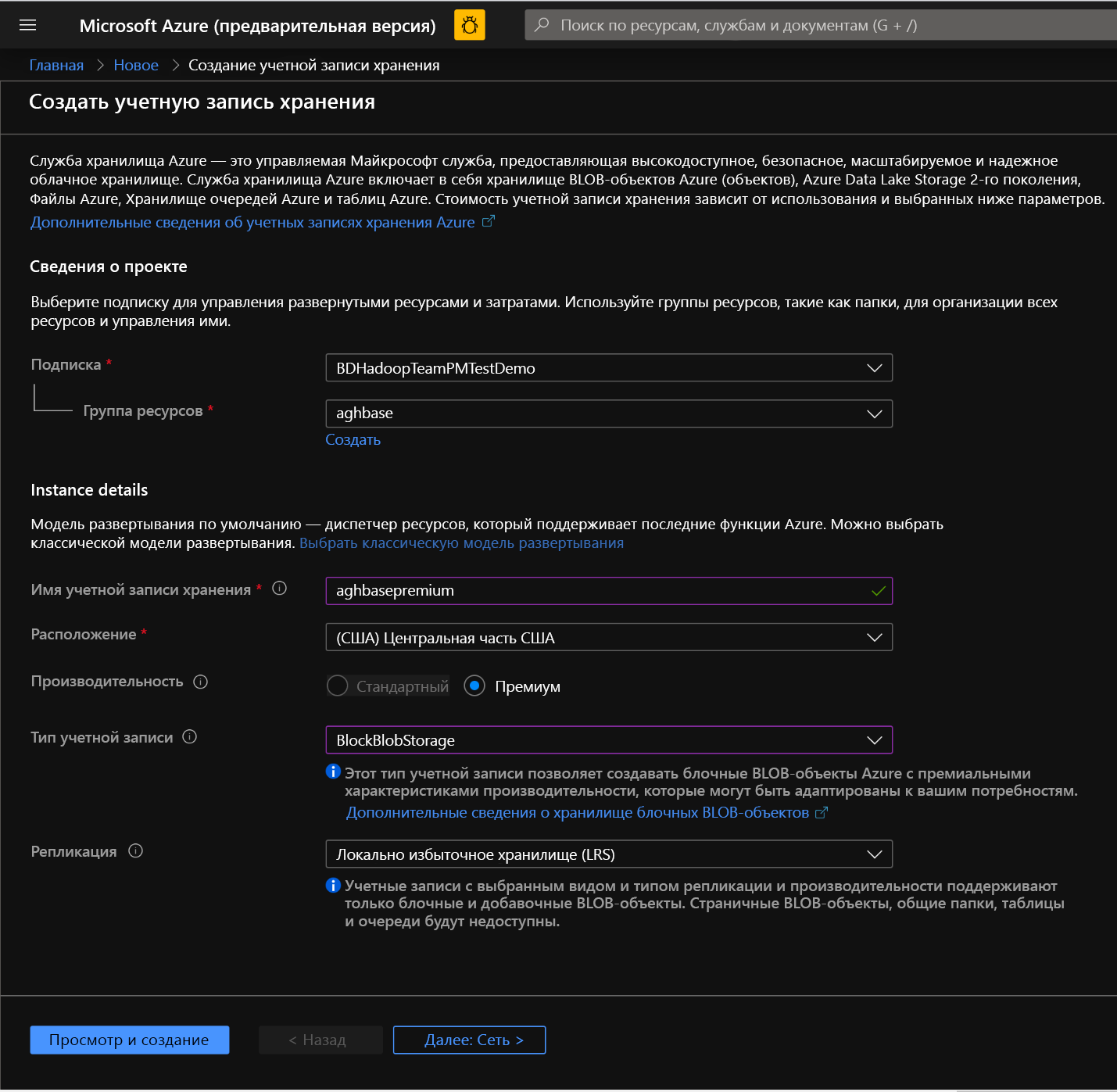
Task: Click the search magnifier icon
Action: coord(542,25)
